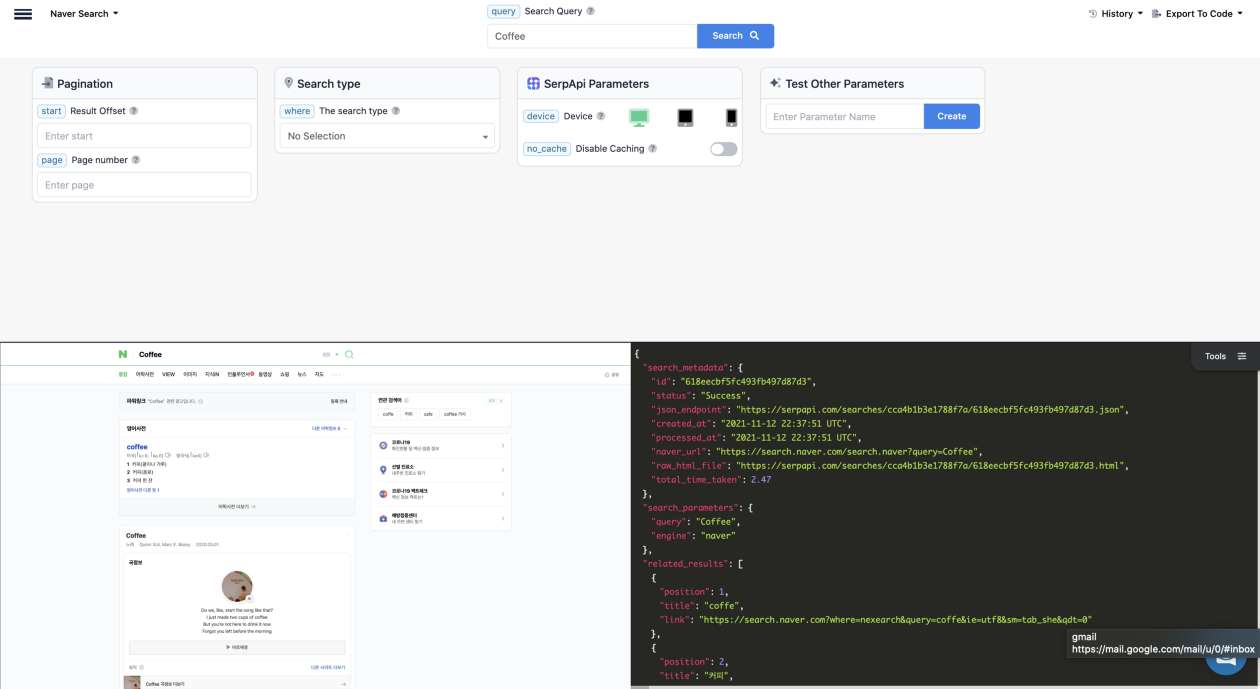The height and width of the screenshot is (689, 1260).
Task: Click the green Naver N logo
Action: (122, 354)
